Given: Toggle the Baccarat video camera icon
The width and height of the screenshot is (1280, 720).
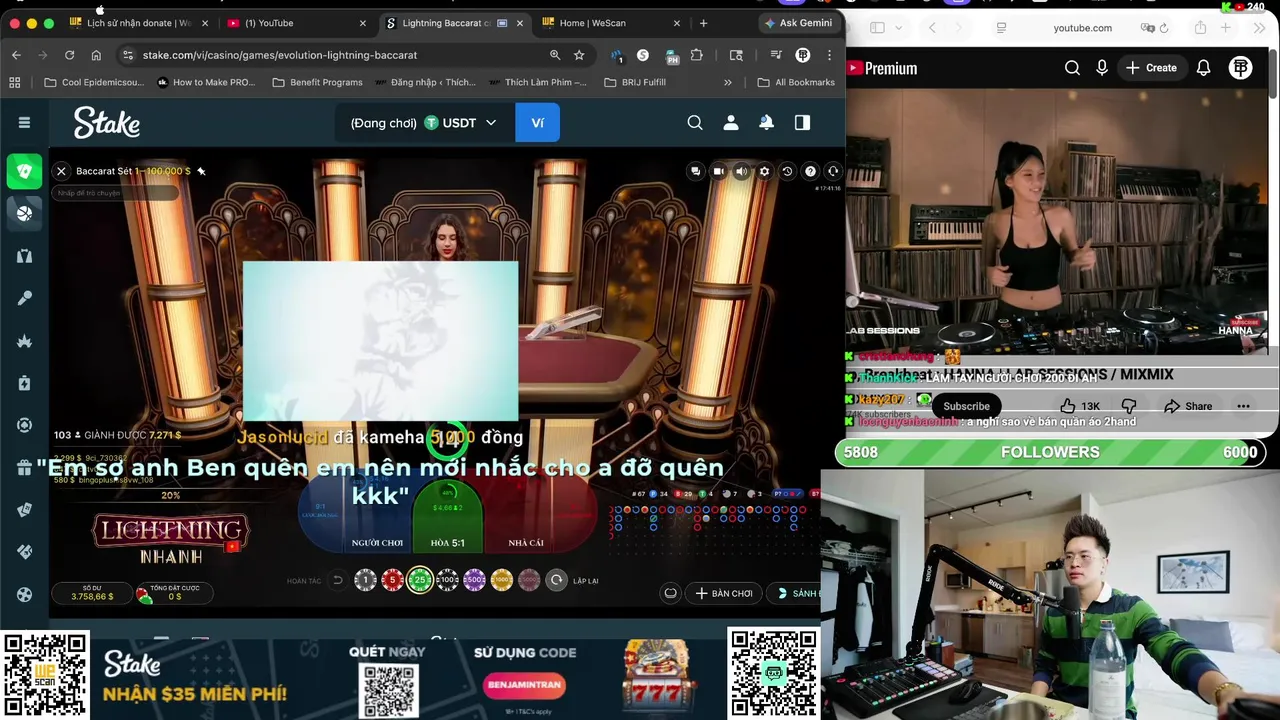Looking at the screenshot, I should (718, 171).
